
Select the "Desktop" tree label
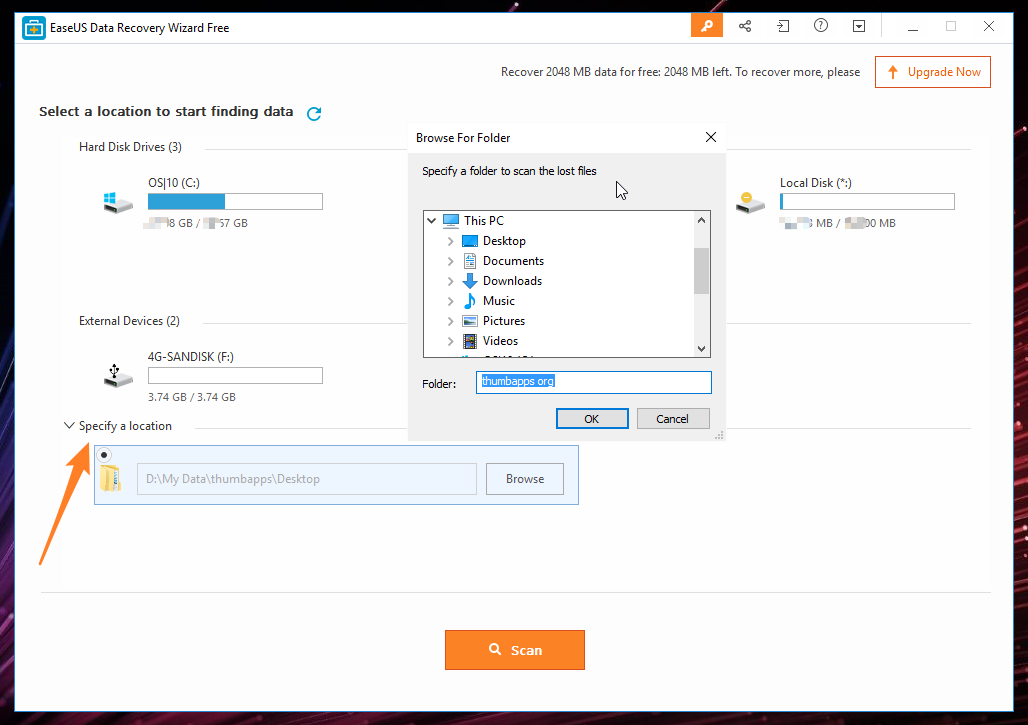coord(504,241)
